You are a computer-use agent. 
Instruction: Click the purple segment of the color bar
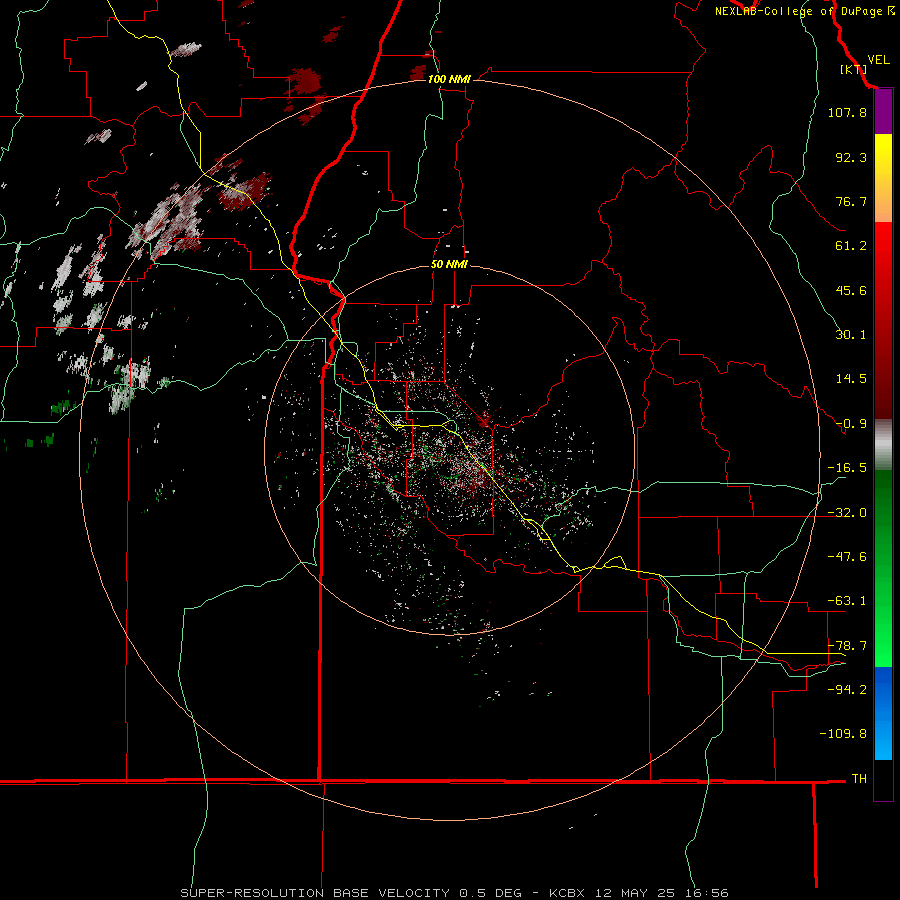[x=883, y=112]
